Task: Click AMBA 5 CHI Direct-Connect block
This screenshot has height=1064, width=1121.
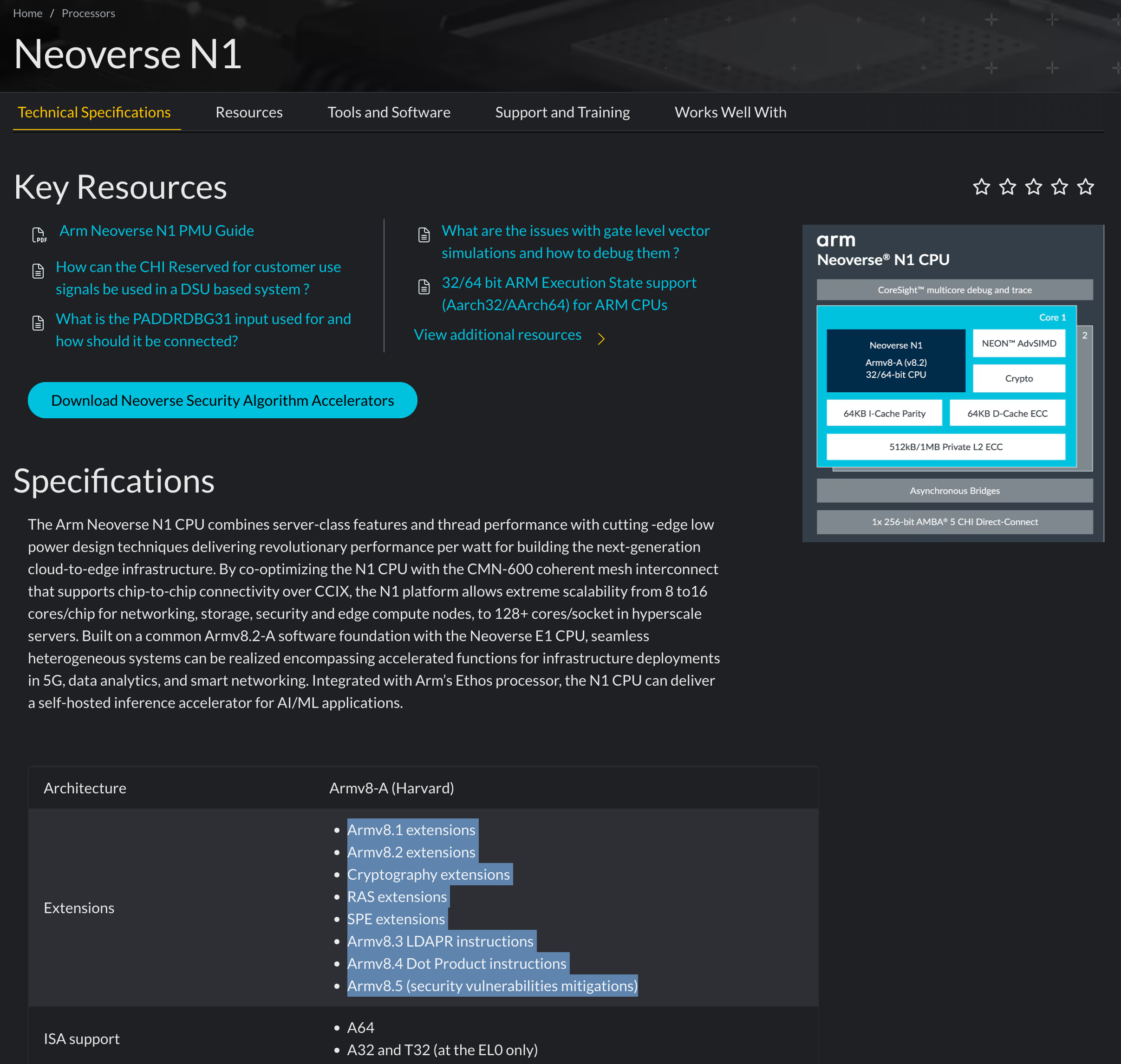Action: pyautogui.click(x=955, y=522)
